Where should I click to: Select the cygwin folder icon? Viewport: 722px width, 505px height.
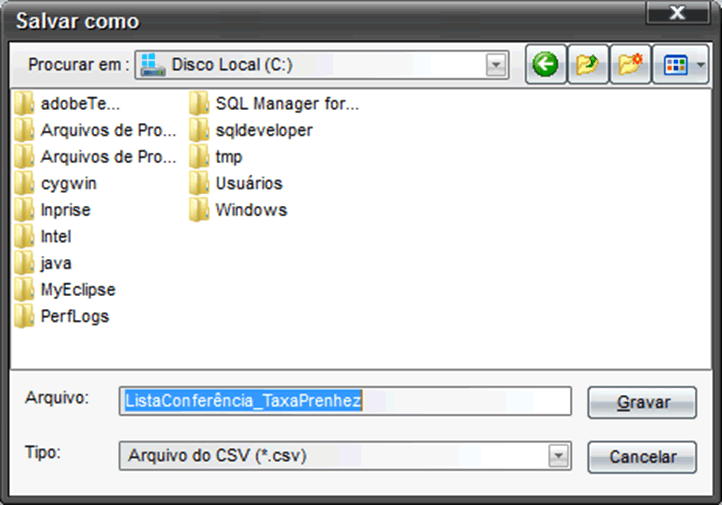click(24, 183)
